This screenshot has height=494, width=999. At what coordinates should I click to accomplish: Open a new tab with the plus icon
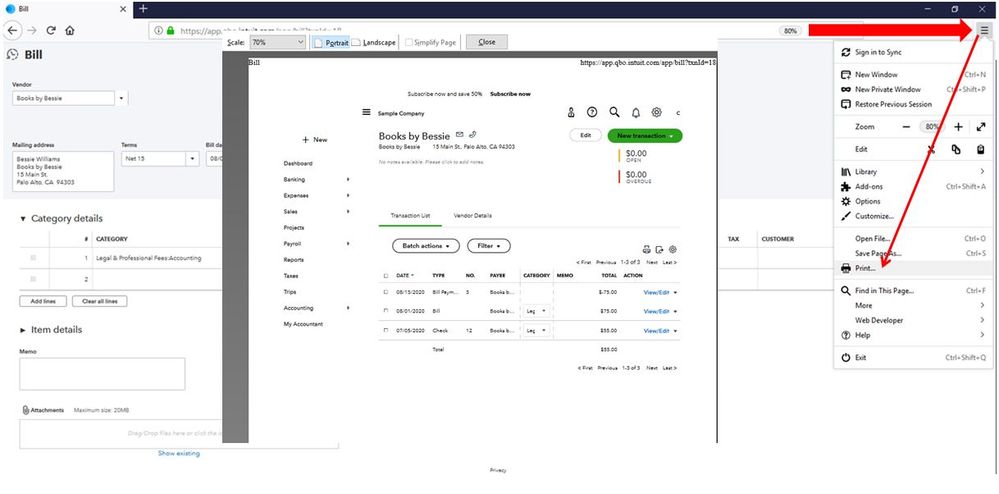[143, 9]
